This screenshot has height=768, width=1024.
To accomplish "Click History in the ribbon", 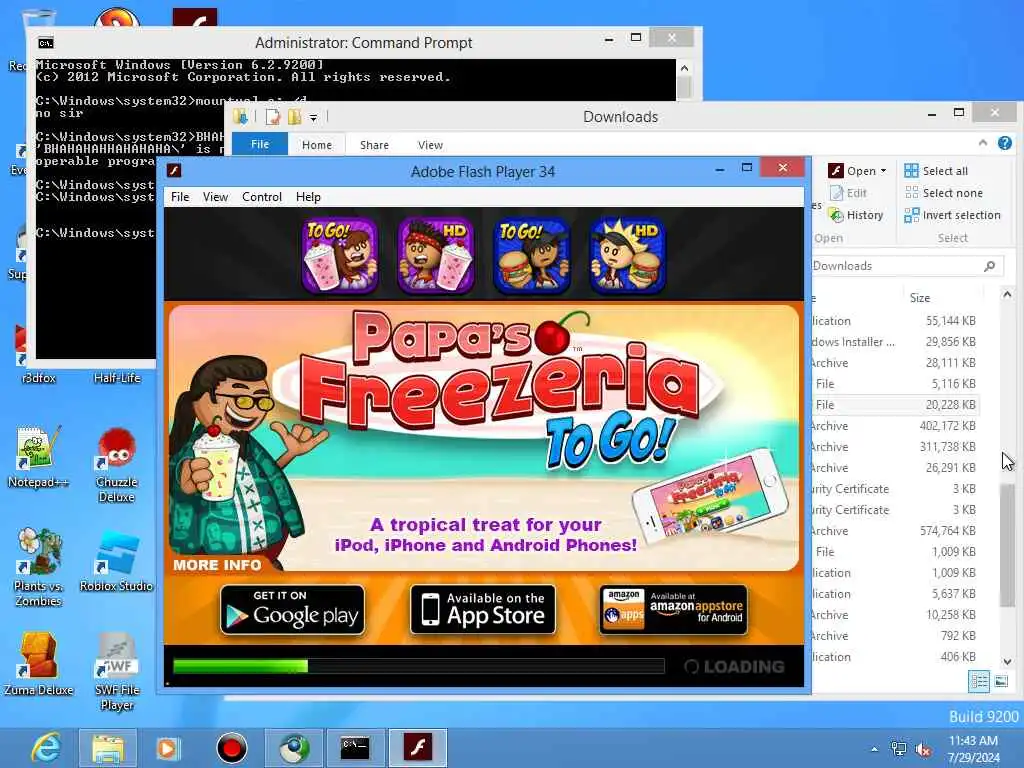I will coord(856,215).
